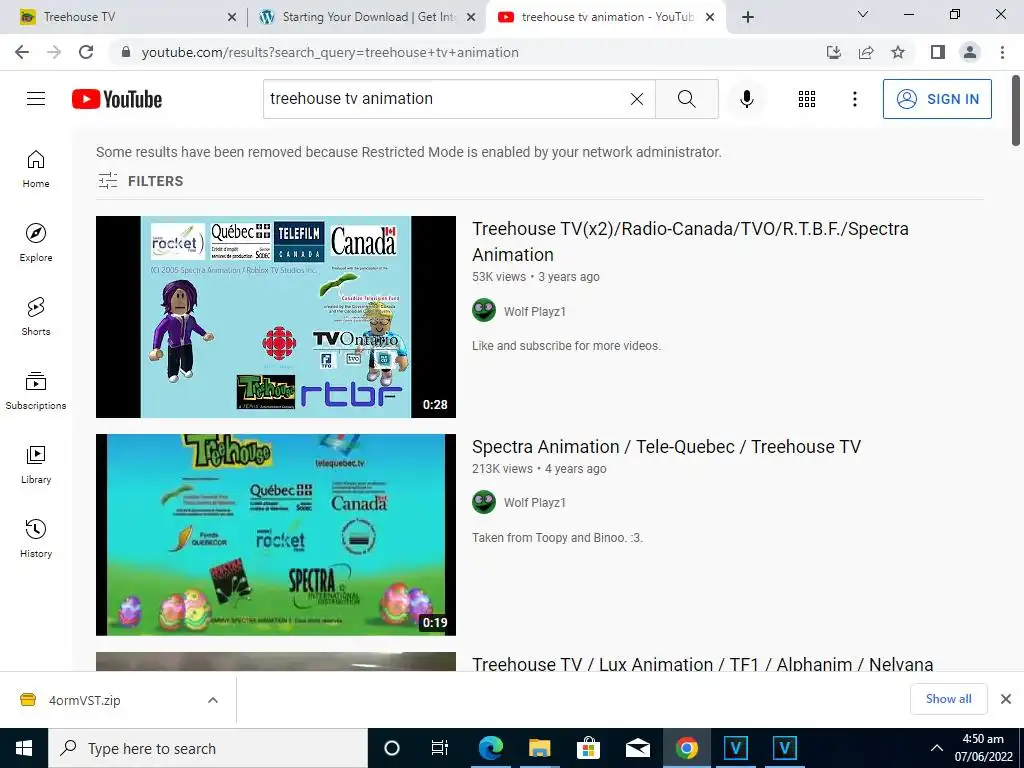Launch Microsoft Edge from the taskbar
1024x768 pixels.
coord(490,748)
